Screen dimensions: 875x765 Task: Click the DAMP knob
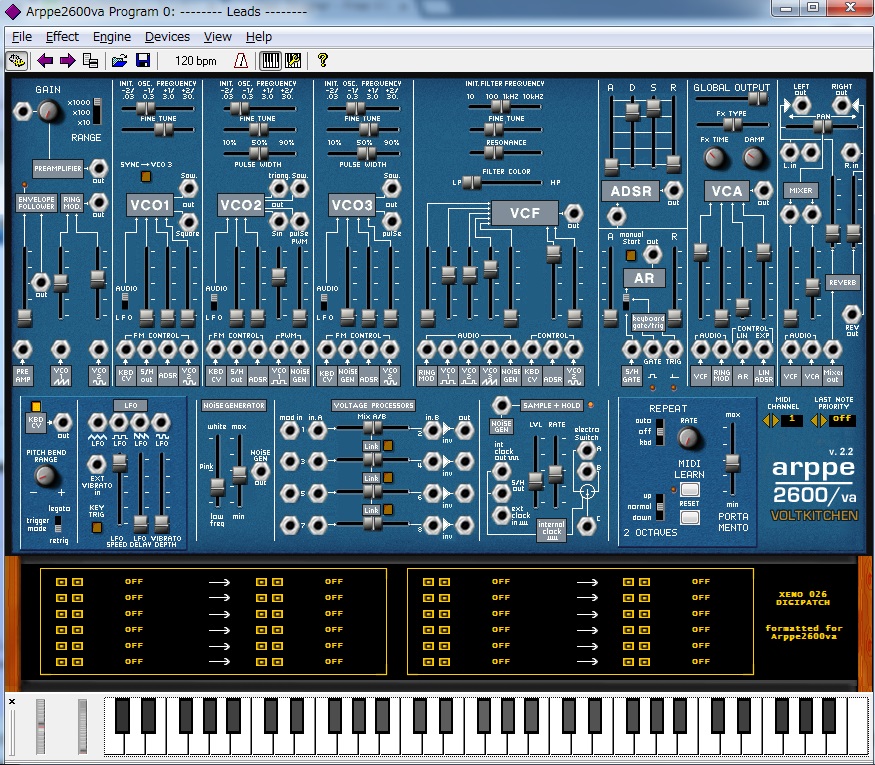coord(753,158)
